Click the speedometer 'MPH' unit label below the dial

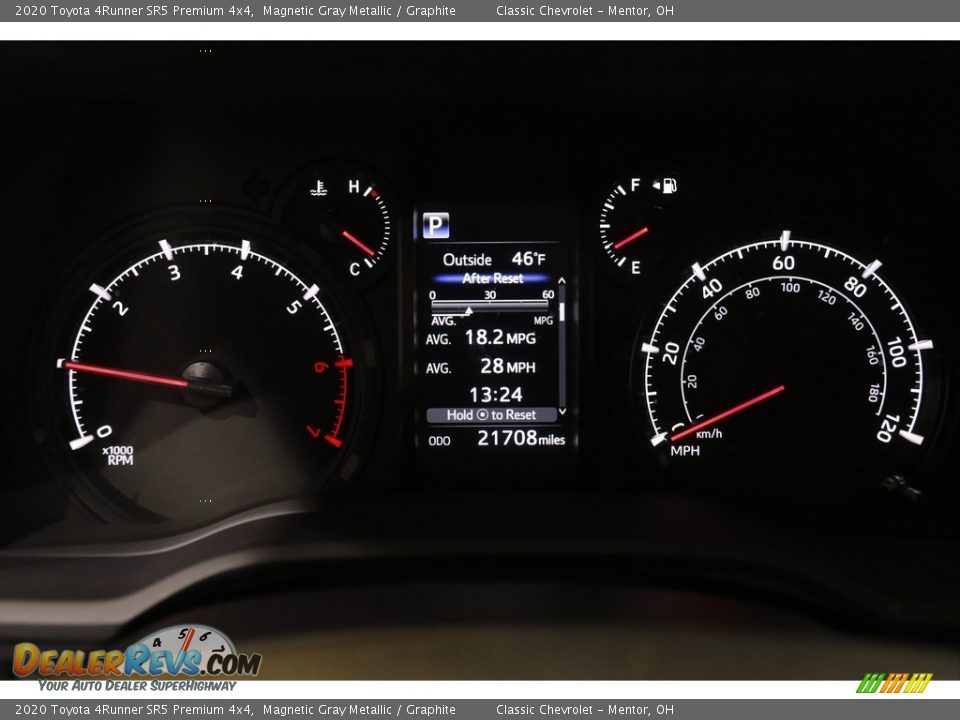(x=685, y=451)
